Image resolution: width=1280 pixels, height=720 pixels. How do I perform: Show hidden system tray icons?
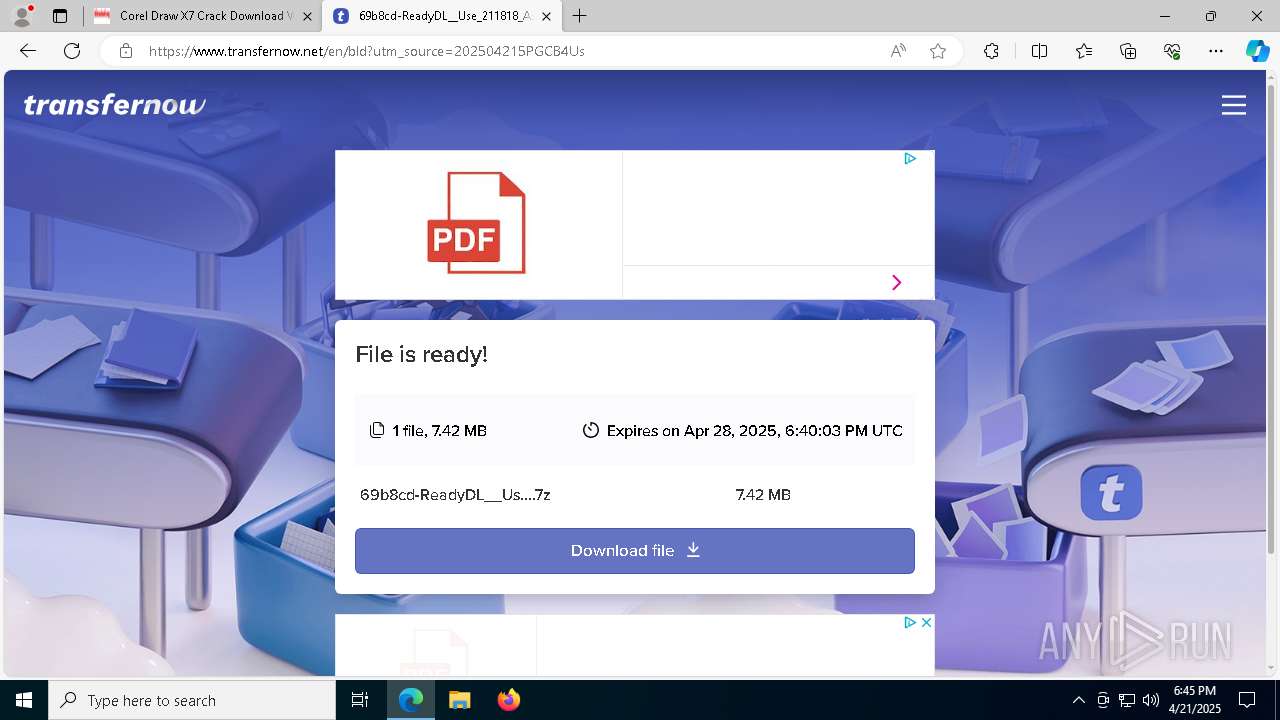tap(1078, 700)
